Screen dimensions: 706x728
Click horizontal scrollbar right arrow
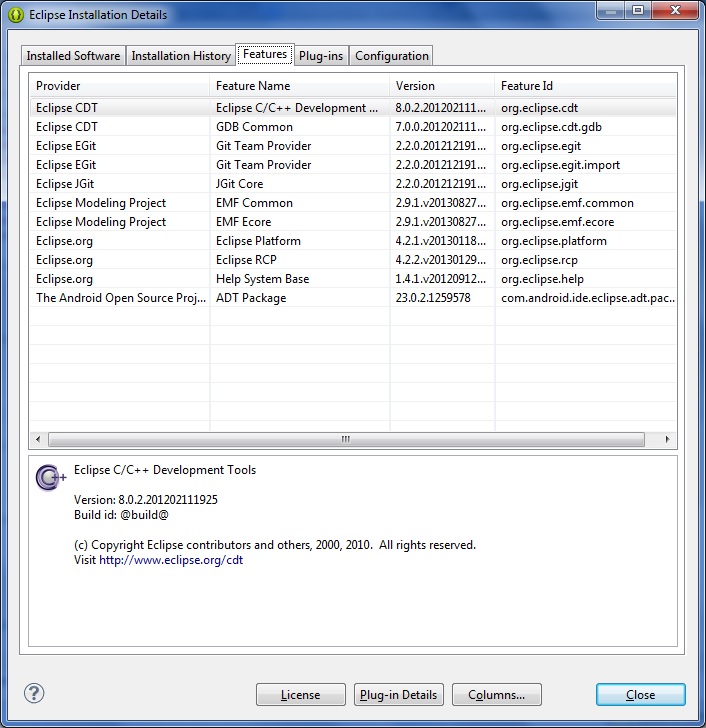point(667,439)
